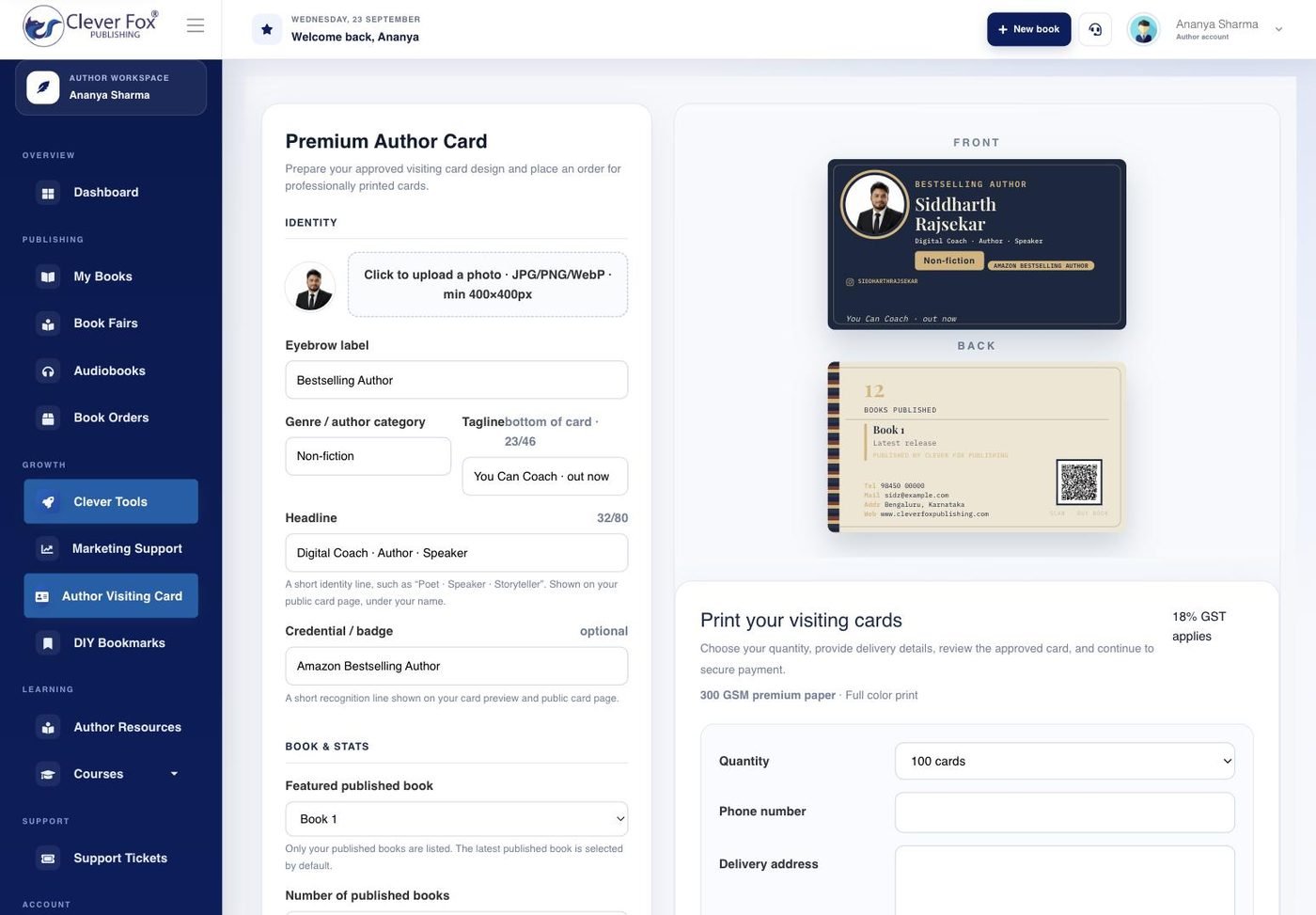The height and width of the screenshot is (915, 1316).
Task: Click the Book Fairs icon
Action: [x=48, y=323]
